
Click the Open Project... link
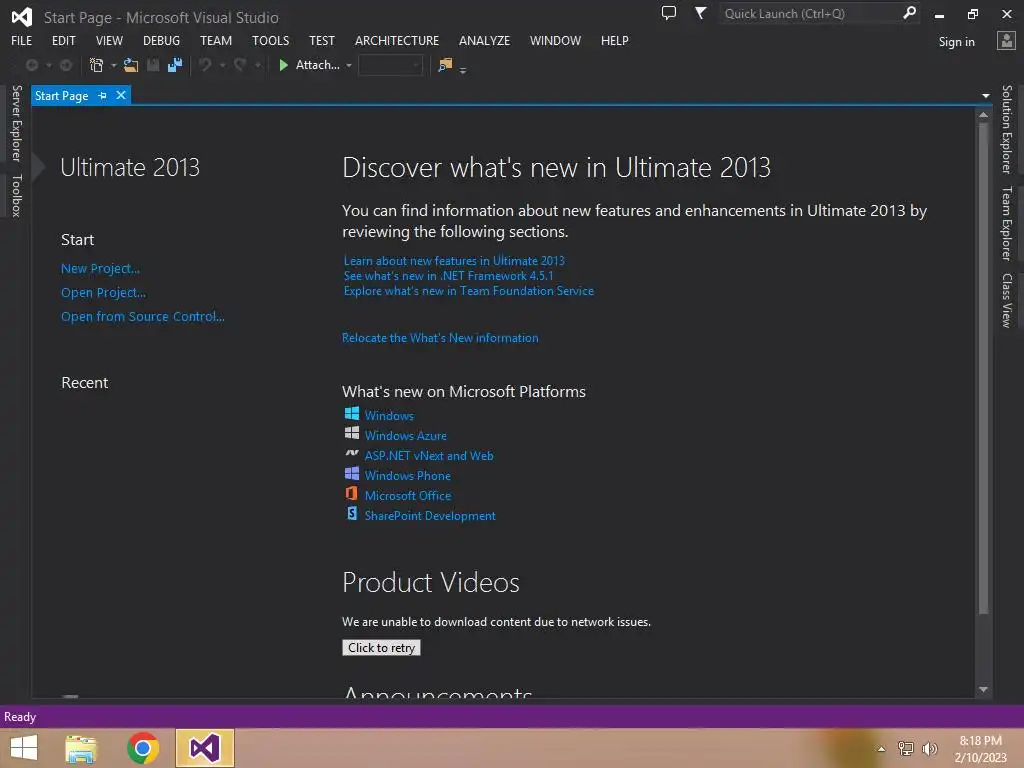[x=103, y=293]
